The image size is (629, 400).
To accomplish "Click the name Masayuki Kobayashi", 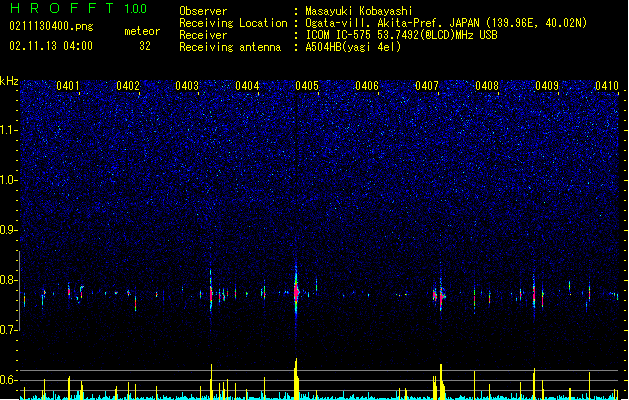I will coord(359,11).
